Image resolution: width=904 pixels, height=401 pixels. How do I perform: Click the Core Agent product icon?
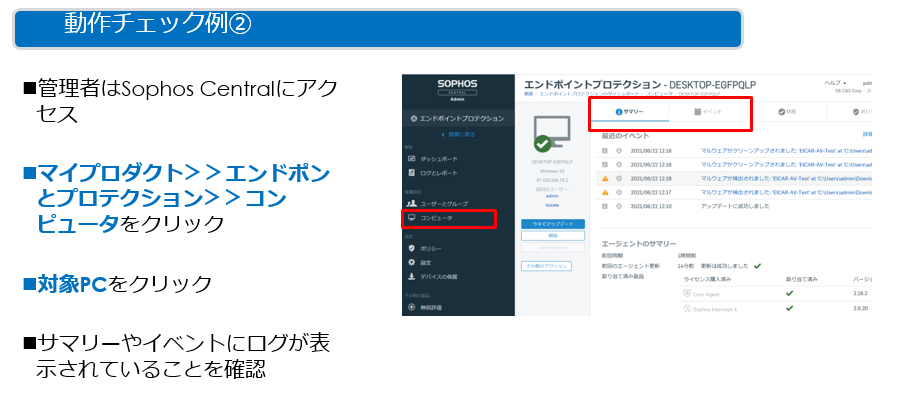pos(687,294)
